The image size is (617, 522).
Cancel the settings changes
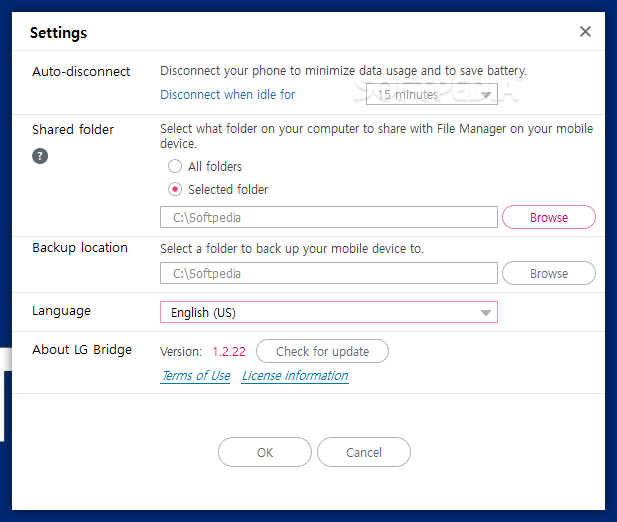click(x=364, y=452)
